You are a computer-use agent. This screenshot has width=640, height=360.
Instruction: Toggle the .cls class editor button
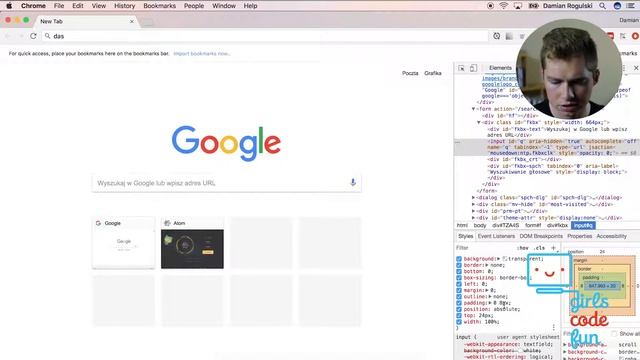point(539,248)
